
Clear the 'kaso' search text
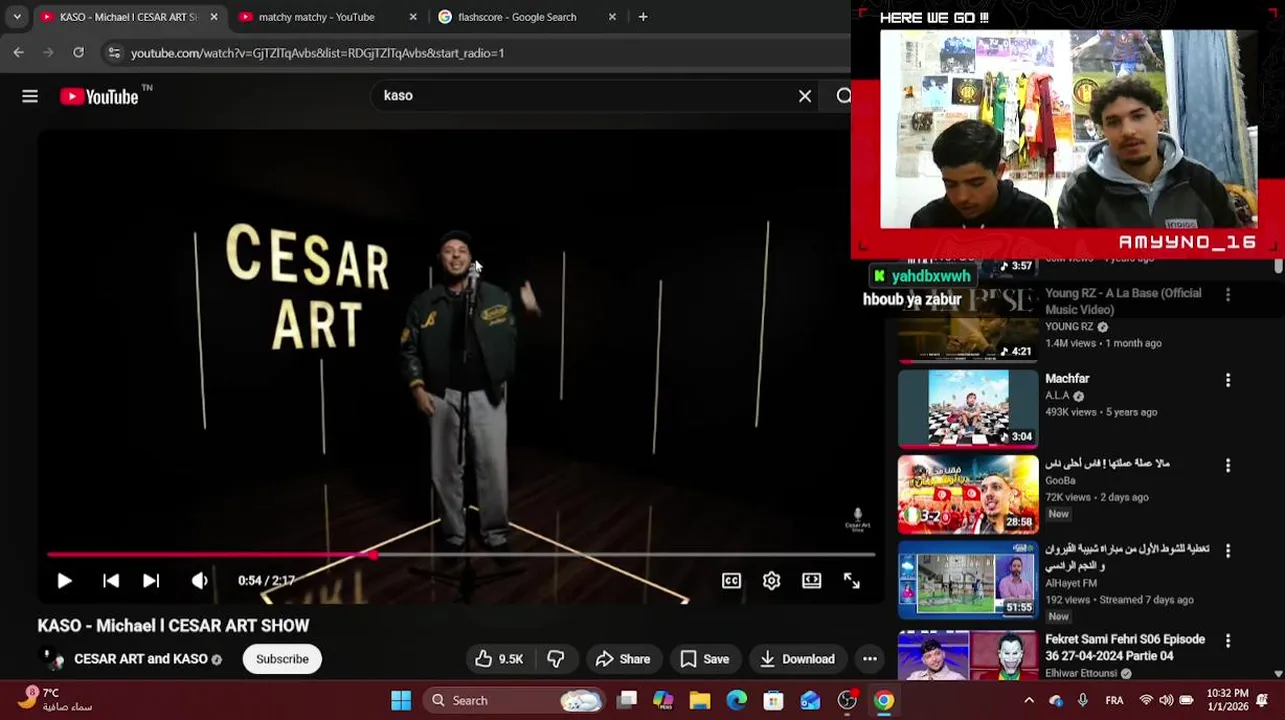tap(805, 96)
